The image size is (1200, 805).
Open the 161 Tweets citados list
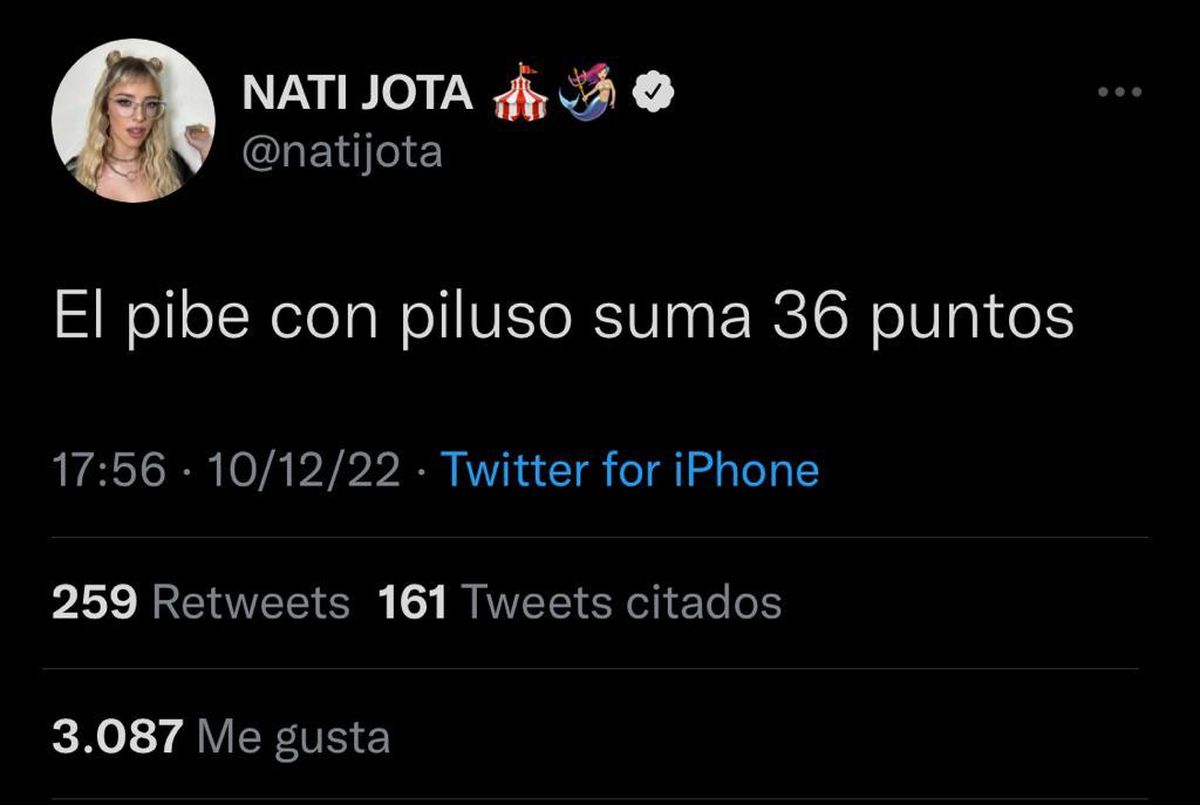click(580, 603)
